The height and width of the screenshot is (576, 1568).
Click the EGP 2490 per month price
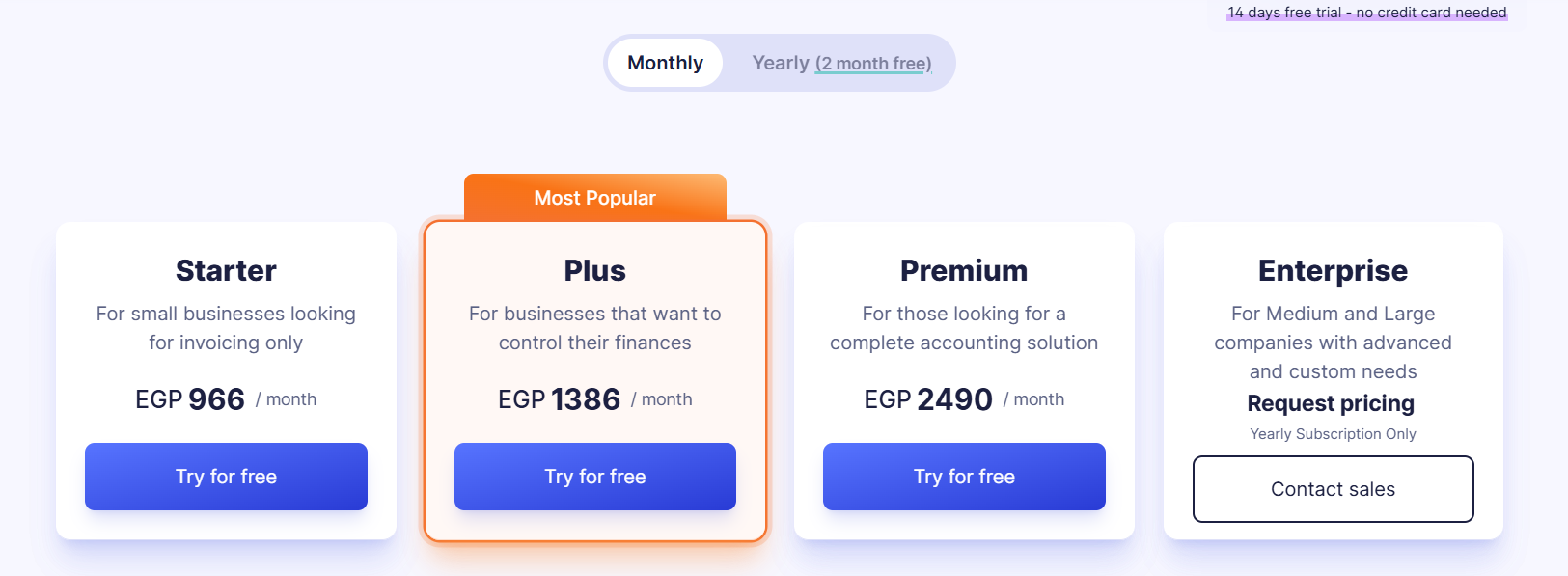click(964, 399)
